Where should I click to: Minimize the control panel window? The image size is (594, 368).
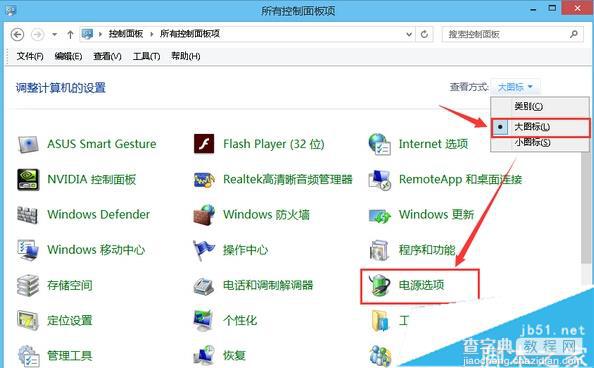tap(533, 9)
